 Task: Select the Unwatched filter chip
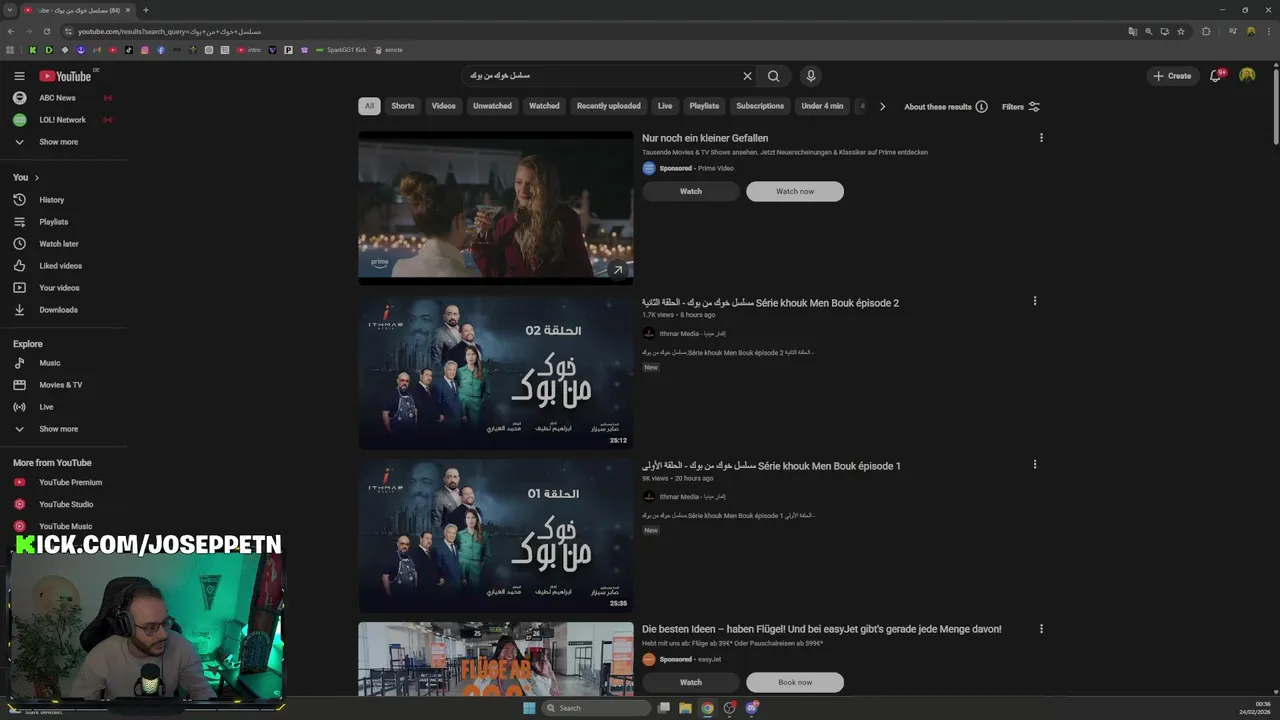(x=492, y=106)
